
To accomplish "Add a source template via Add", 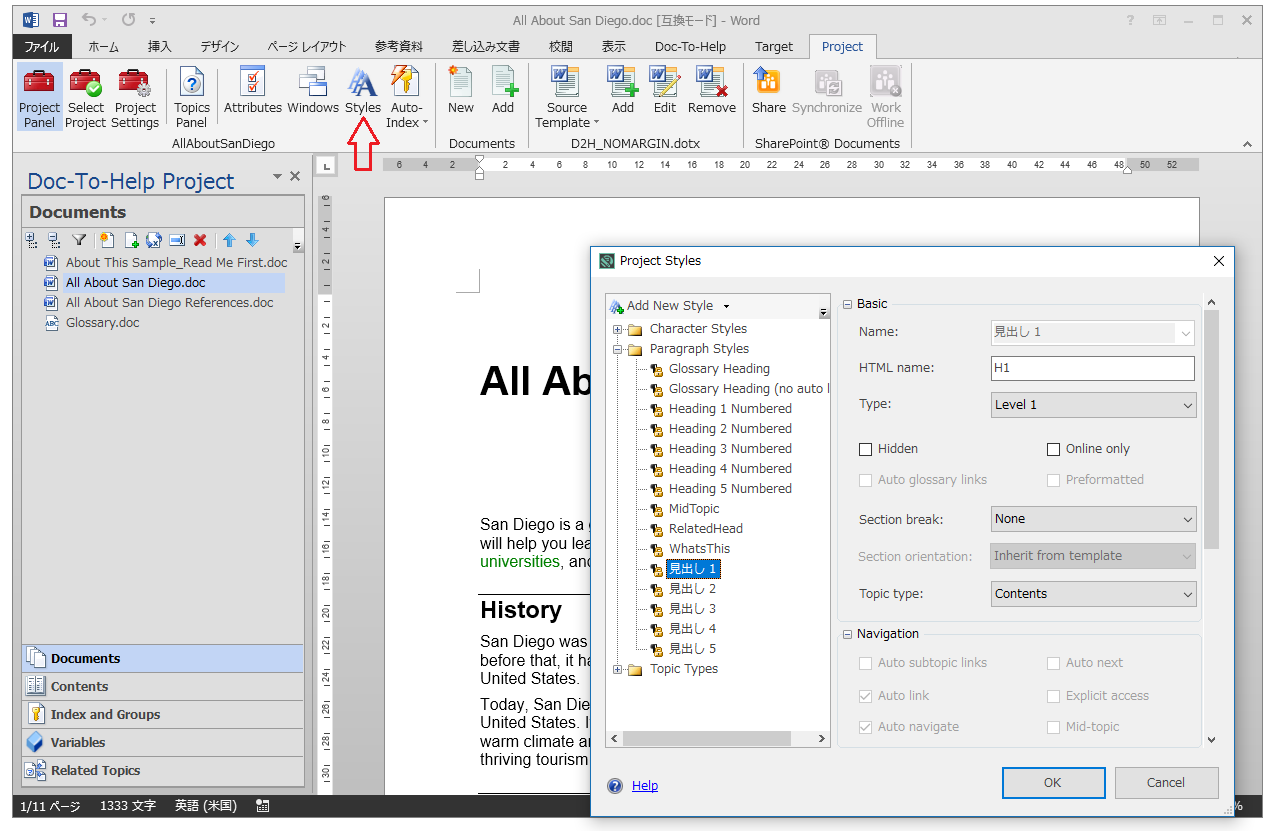I will [x=623, y=91].
